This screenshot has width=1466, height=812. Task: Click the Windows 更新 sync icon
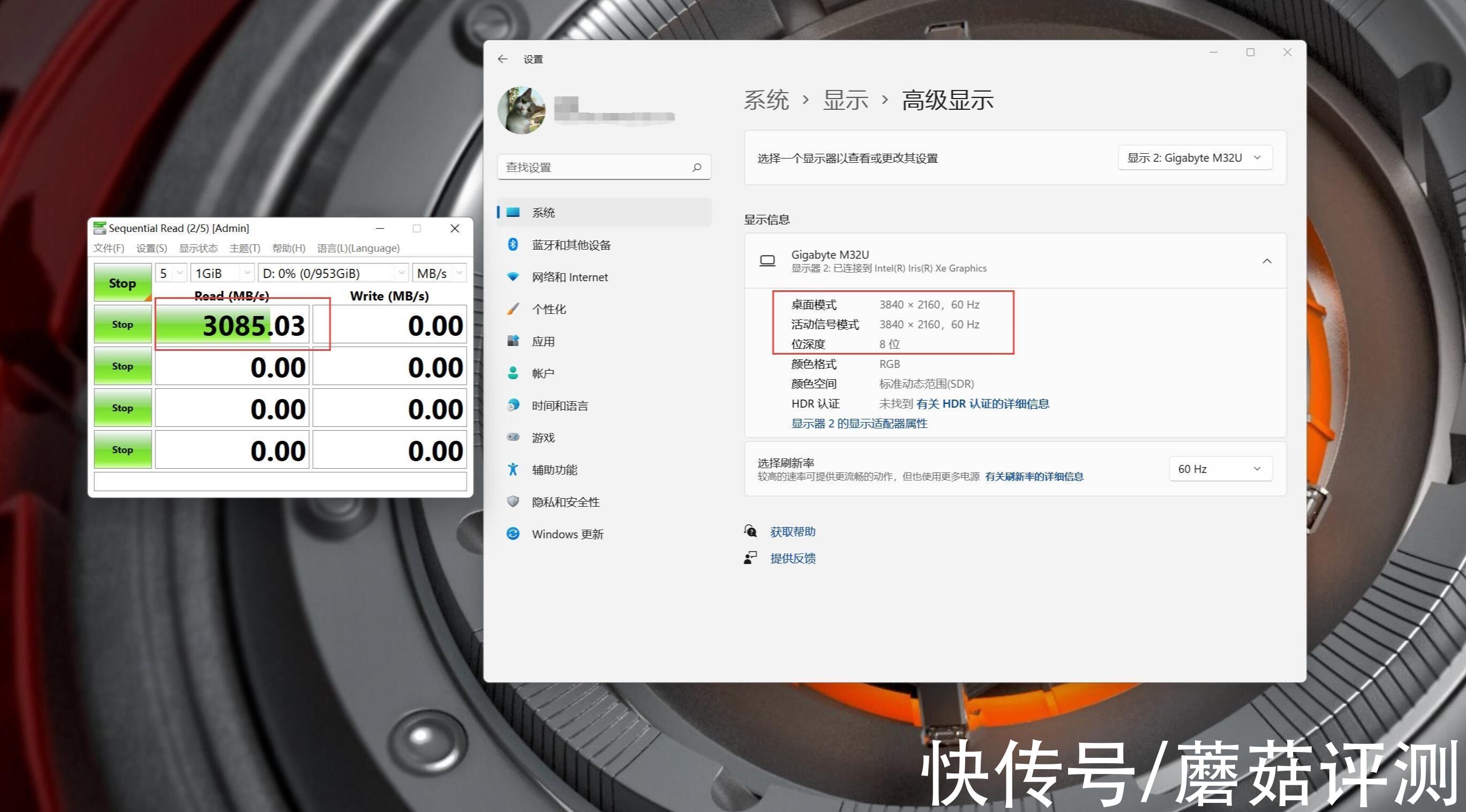(x=513, y=534)
